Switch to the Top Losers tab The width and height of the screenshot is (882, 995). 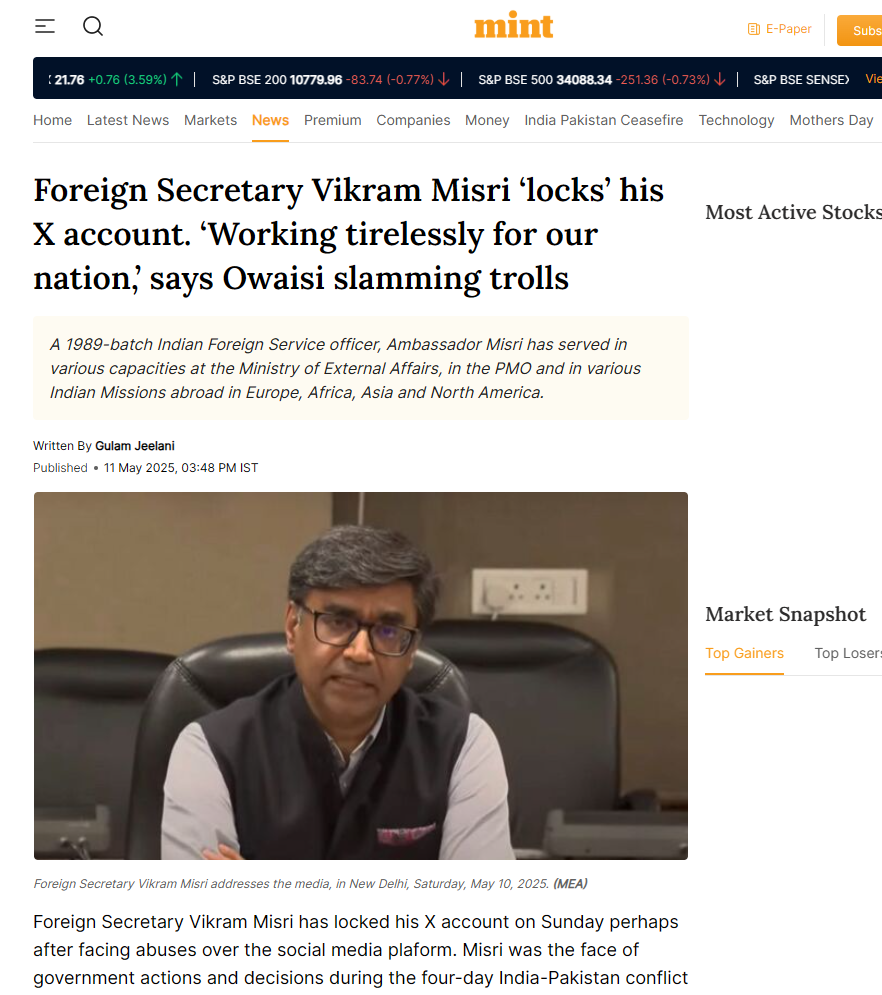(x=848, y=653)
